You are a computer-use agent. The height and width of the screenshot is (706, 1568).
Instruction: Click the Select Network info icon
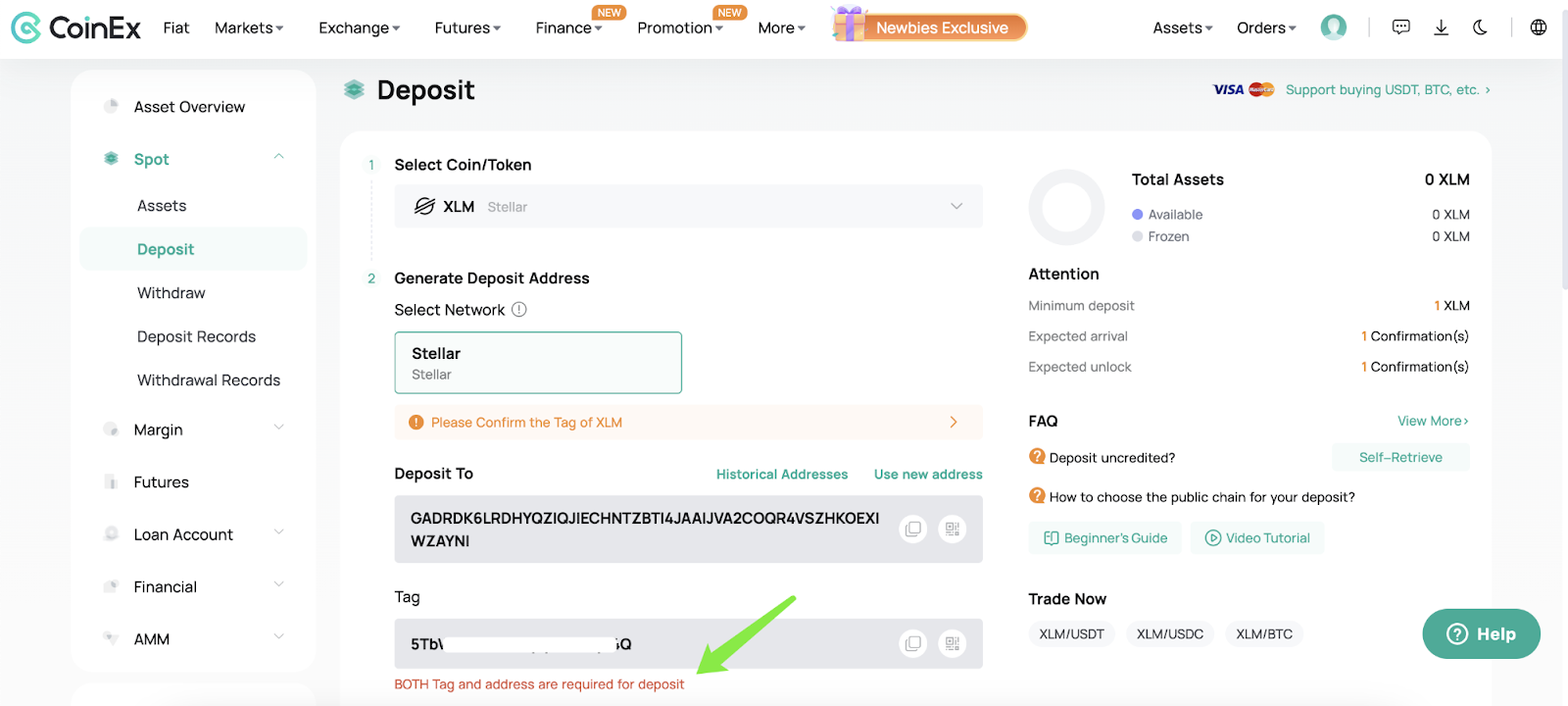[x=519, y=310]
